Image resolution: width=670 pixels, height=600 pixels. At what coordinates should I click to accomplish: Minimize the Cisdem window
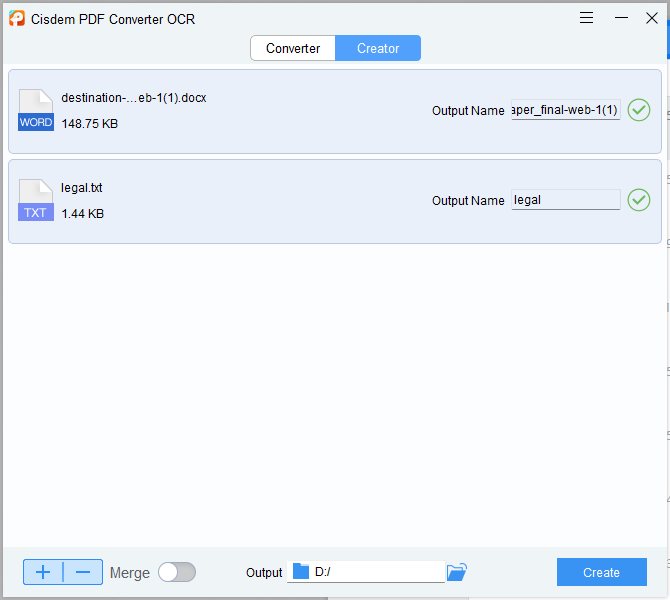click(x=621, y=18)
